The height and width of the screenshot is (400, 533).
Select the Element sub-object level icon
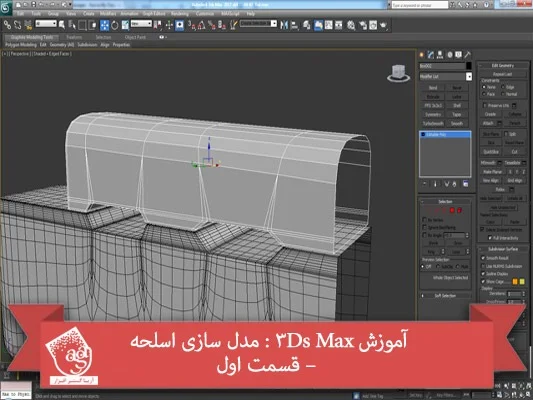tap(460, 210)
